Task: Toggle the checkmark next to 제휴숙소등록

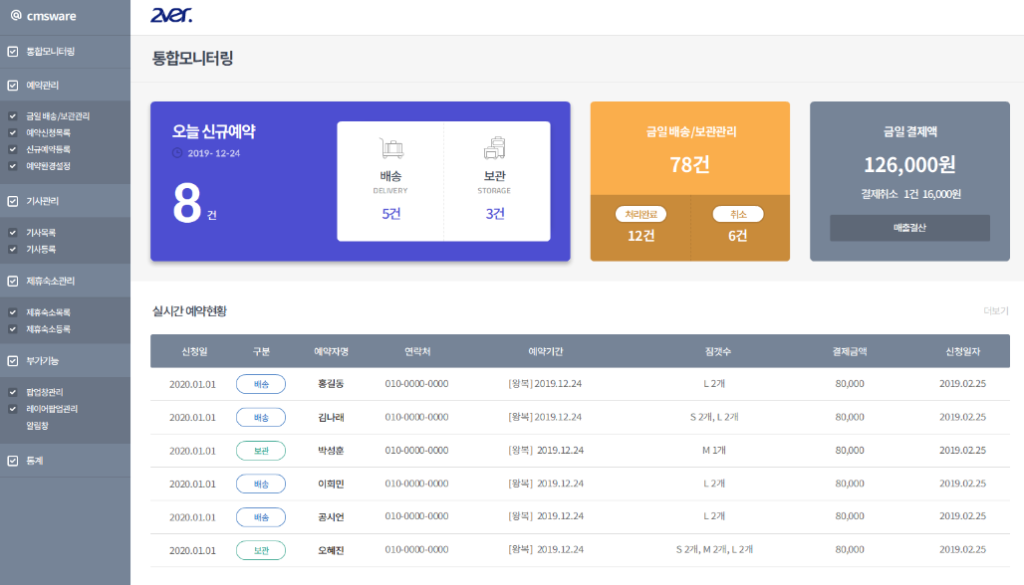Action: 12,329
